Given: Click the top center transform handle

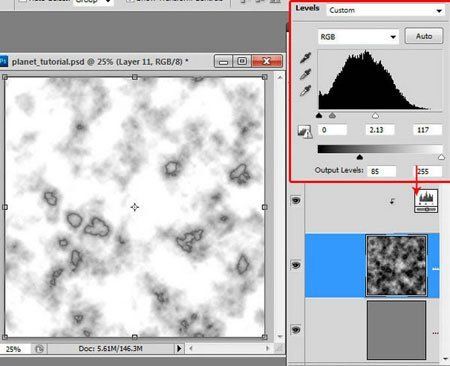Looking at the screenshot, I should pos(135,77).
